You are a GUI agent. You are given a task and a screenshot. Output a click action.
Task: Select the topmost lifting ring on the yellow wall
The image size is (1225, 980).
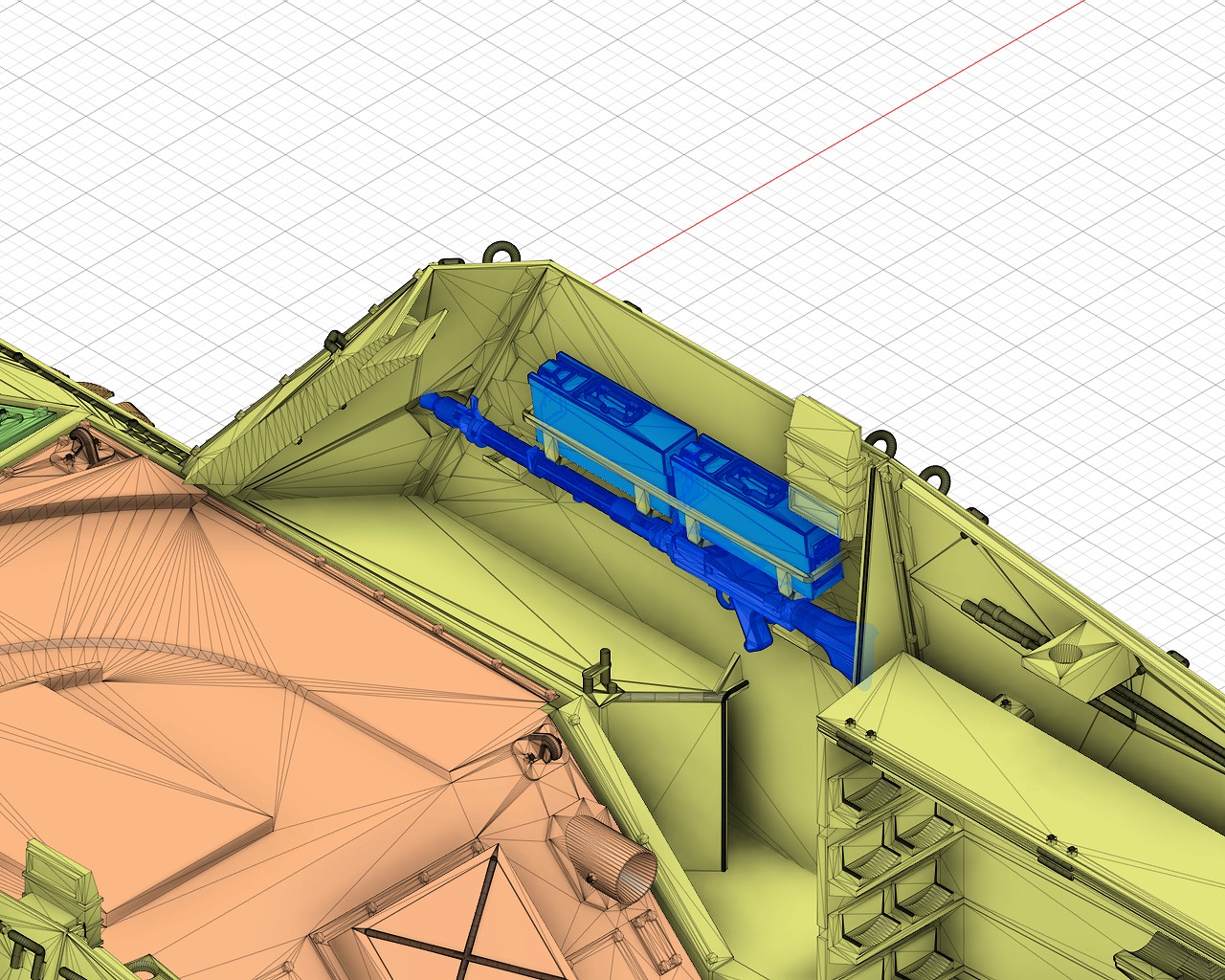500,252
